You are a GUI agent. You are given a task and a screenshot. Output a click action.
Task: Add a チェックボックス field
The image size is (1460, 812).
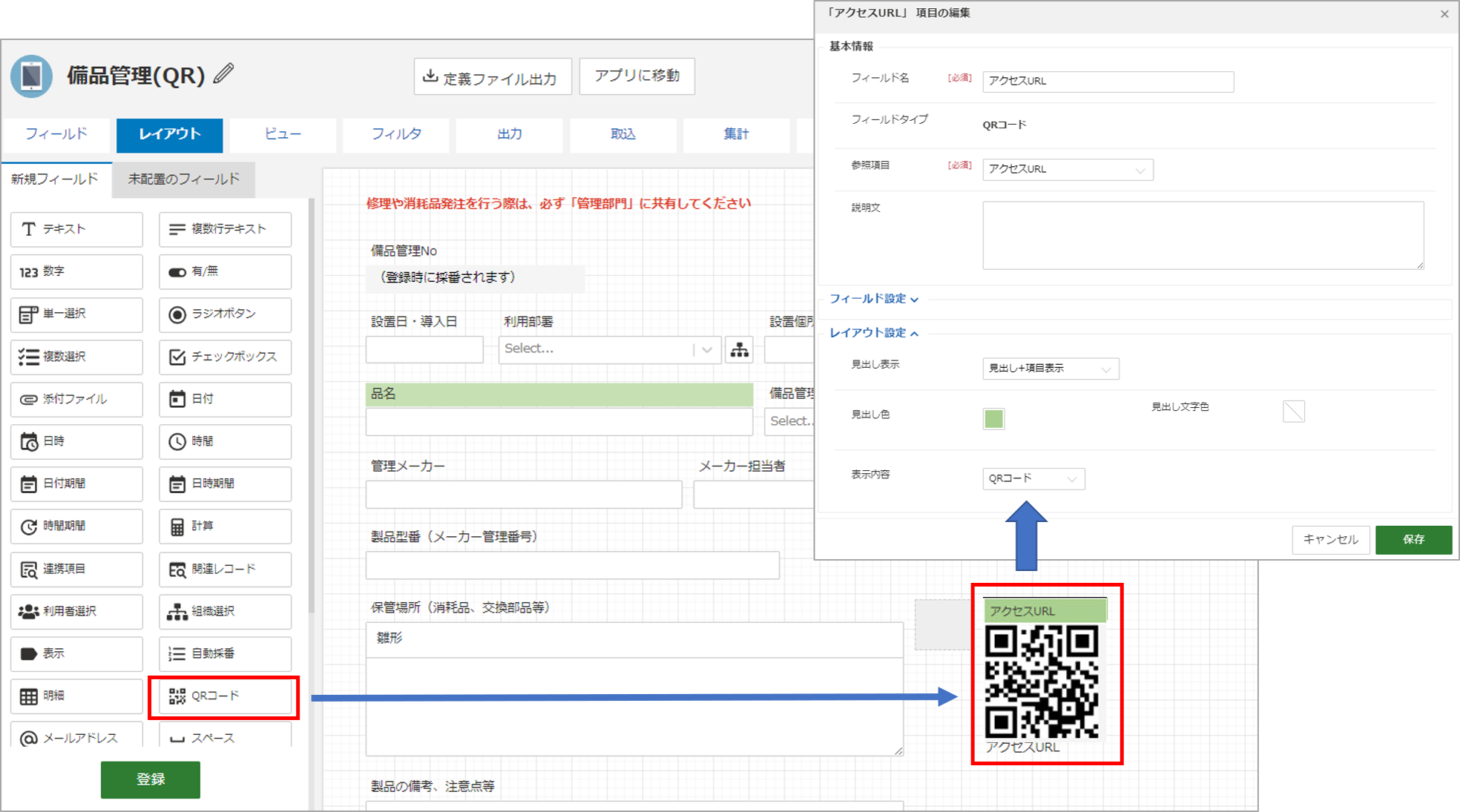pyautogui.click(x=225, y=357)
